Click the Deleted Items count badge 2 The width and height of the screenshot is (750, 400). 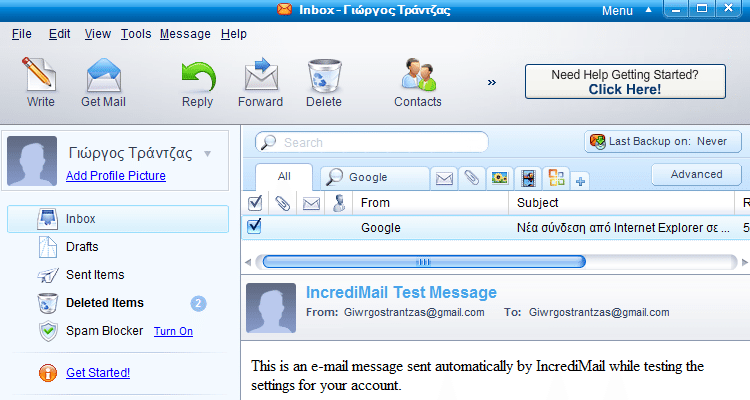tap(199, 303)
